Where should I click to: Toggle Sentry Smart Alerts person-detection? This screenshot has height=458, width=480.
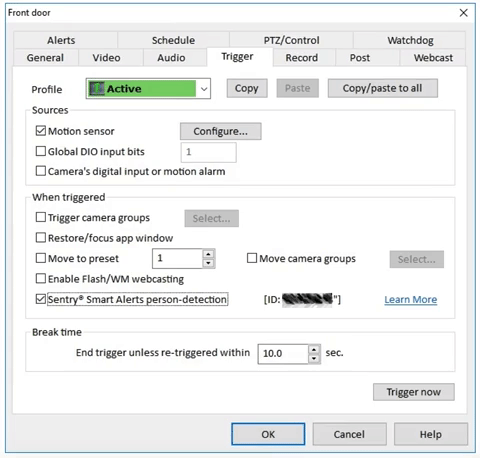pyautogui.click(x=41, y=299)
